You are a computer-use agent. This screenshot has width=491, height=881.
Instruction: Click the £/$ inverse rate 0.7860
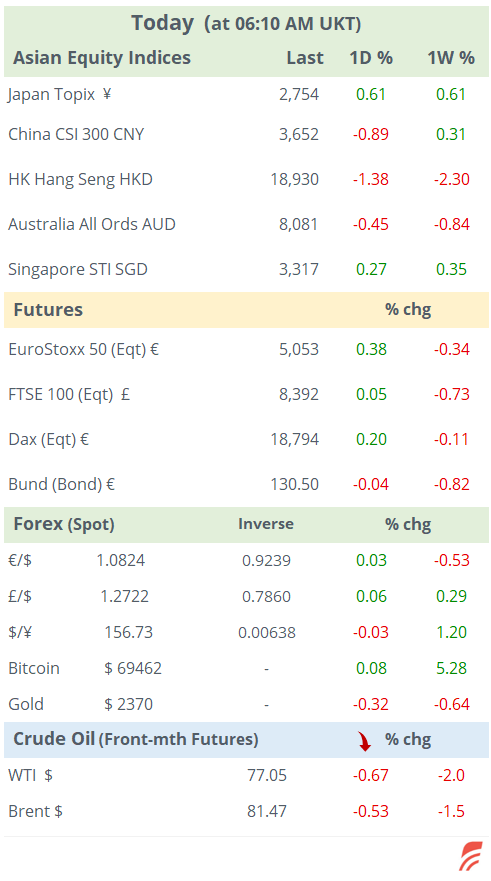click(x=266, y=597)
